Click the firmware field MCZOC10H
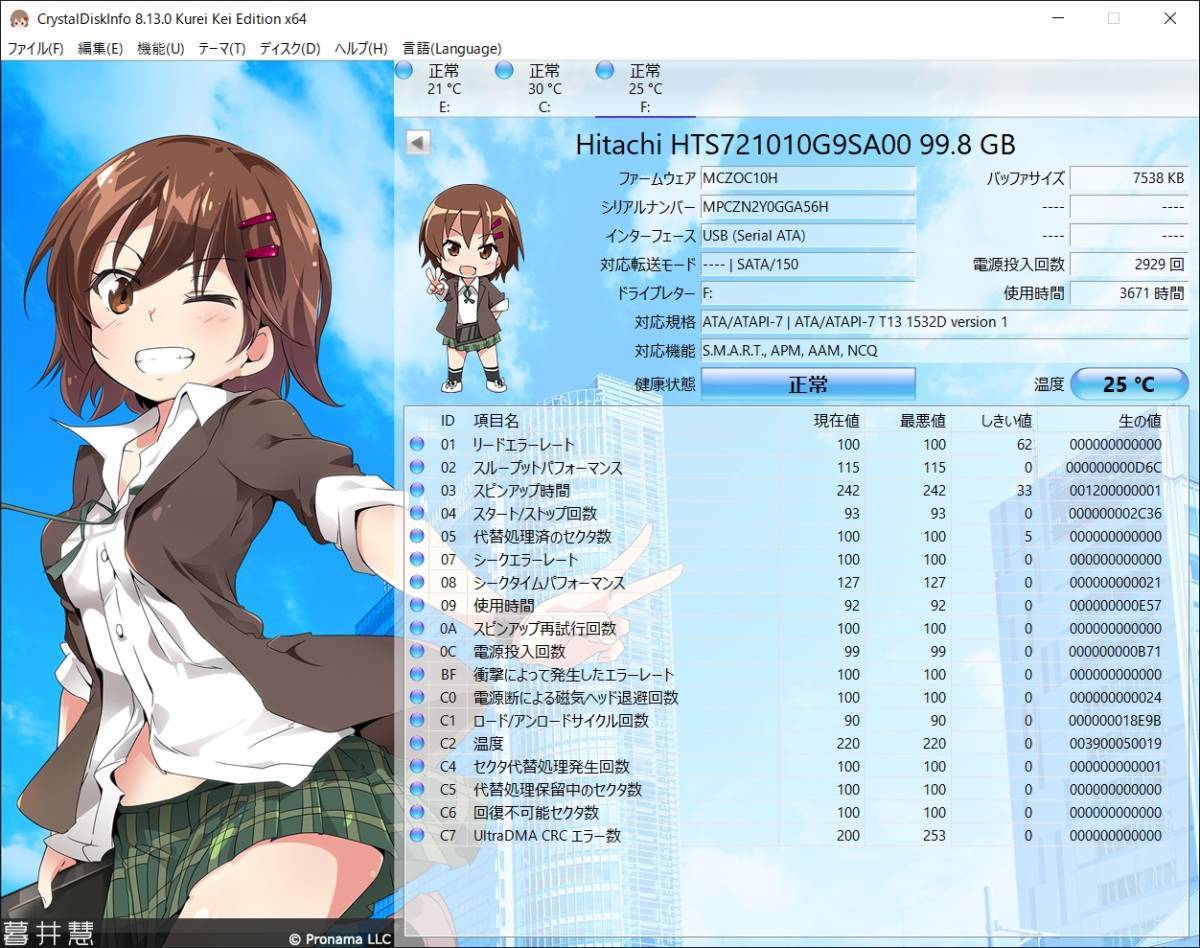This screenshot has width=1200, height=948. pyautogui.click(x=808, y=178)
